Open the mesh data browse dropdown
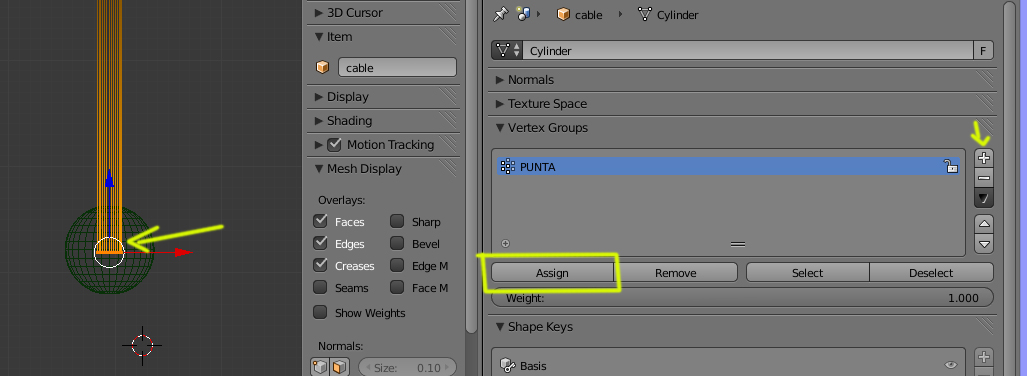1027x376 pixels. tap(508, 50)
